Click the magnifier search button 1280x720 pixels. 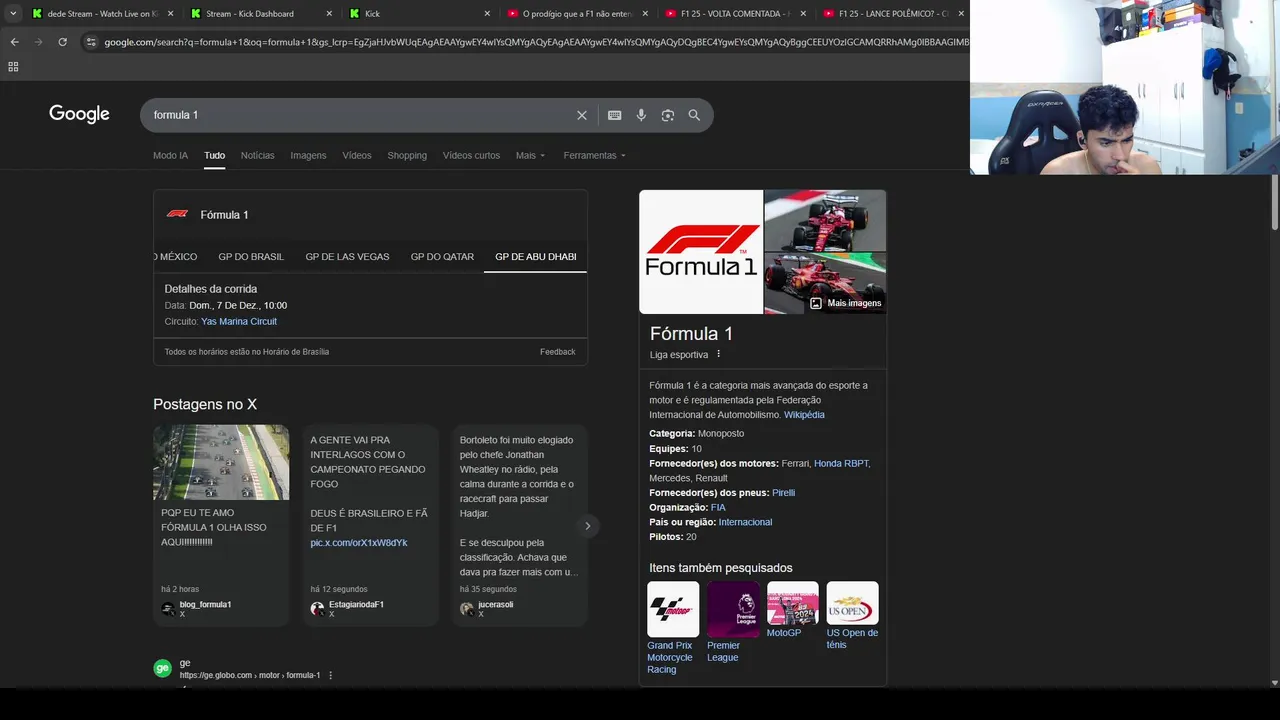coord(694,115)
